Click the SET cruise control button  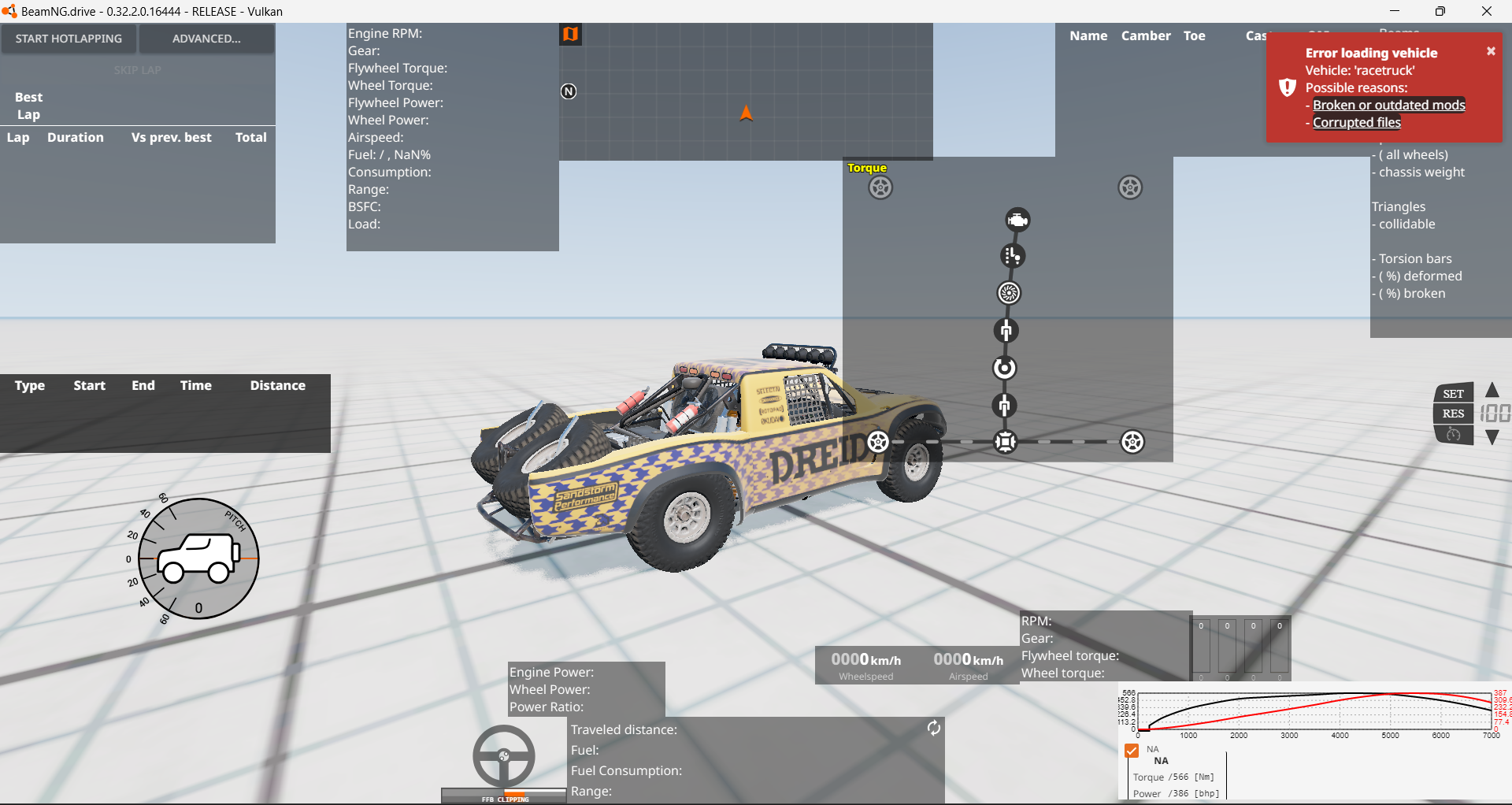tap(1454, 394)
